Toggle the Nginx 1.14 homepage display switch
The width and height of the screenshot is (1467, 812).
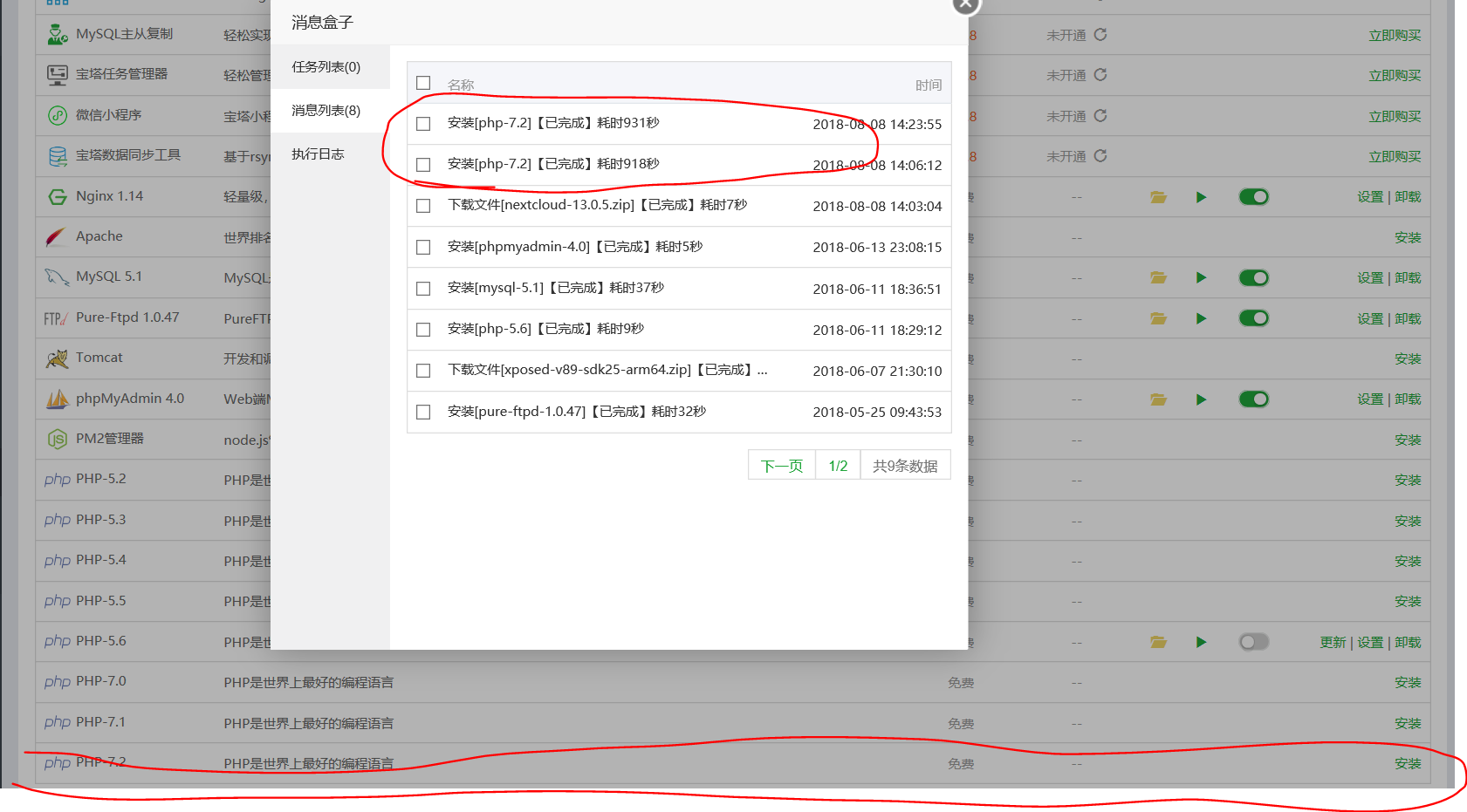tap(1254, 197)
